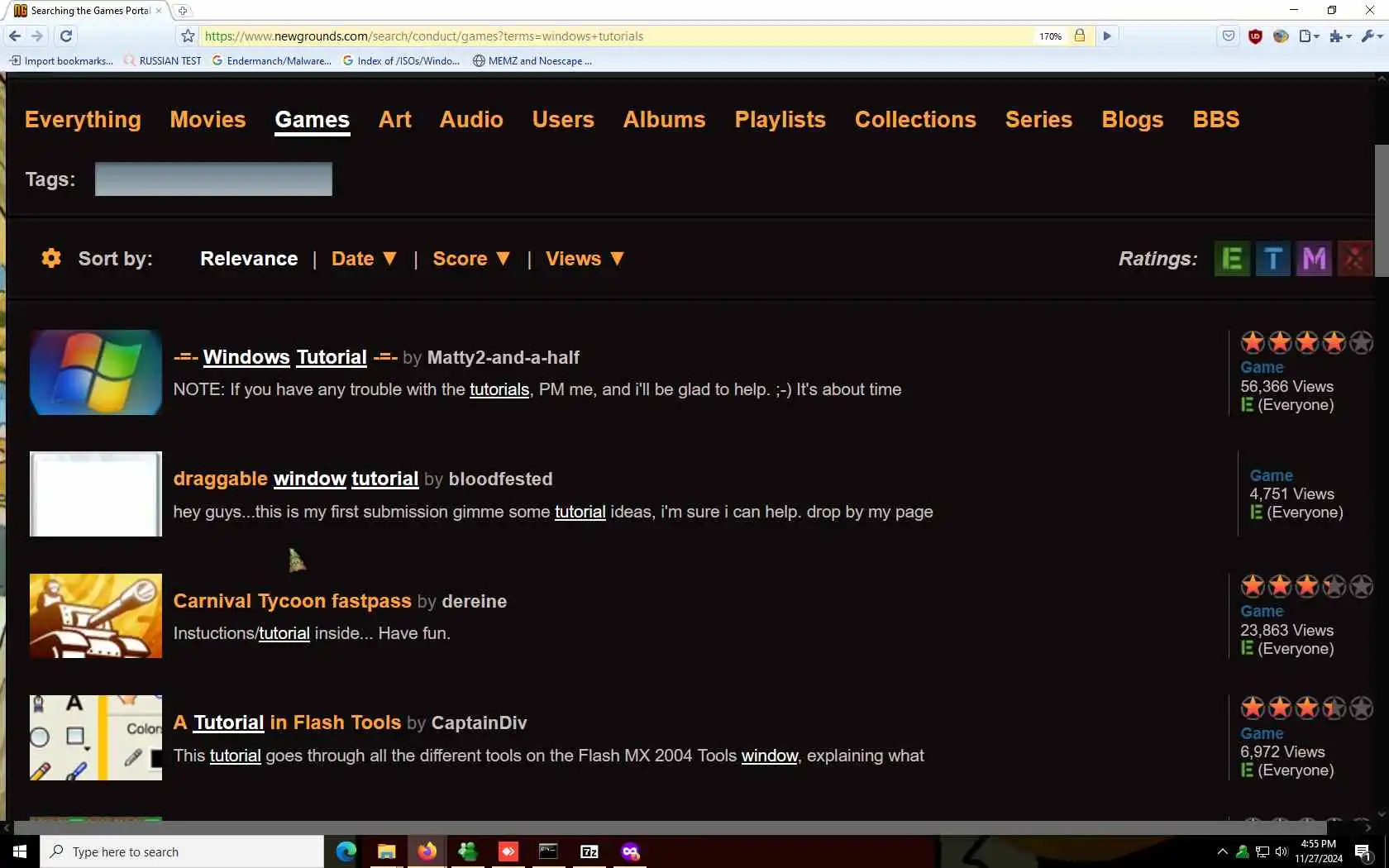
Task: Open the draggable window tutorial link
Action: coord(296,479)
